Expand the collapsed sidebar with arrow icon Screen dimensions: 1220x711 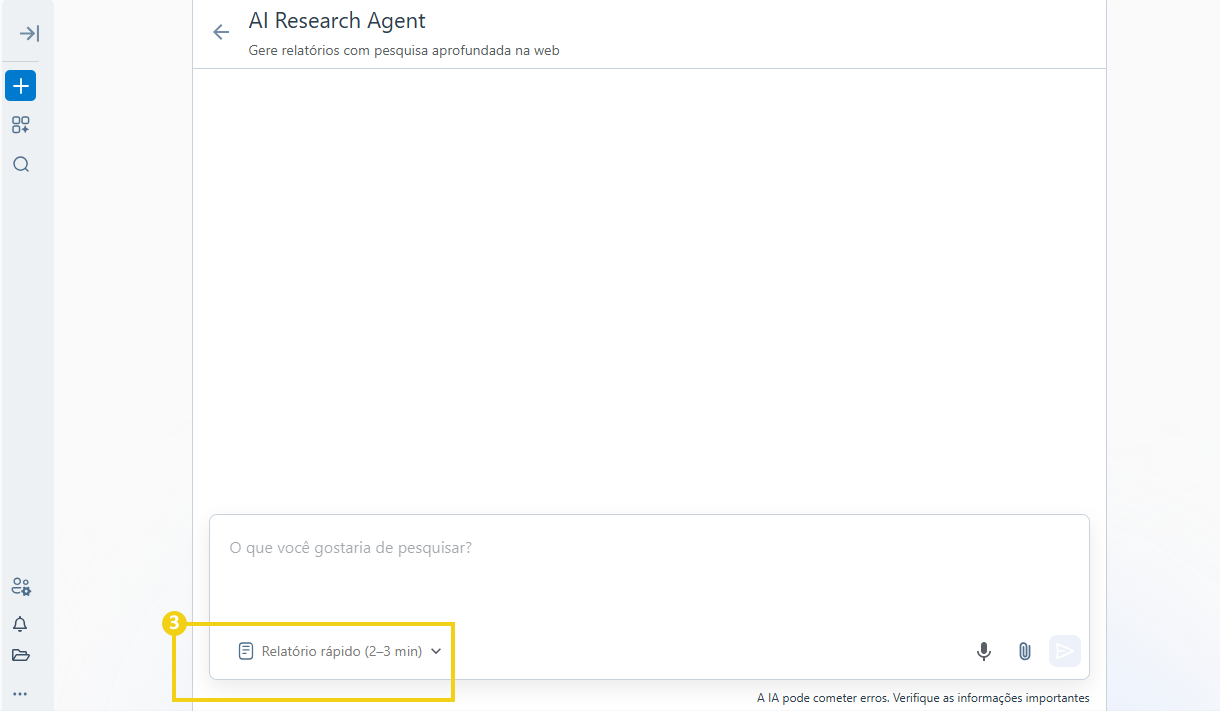(x=29, y=34)
